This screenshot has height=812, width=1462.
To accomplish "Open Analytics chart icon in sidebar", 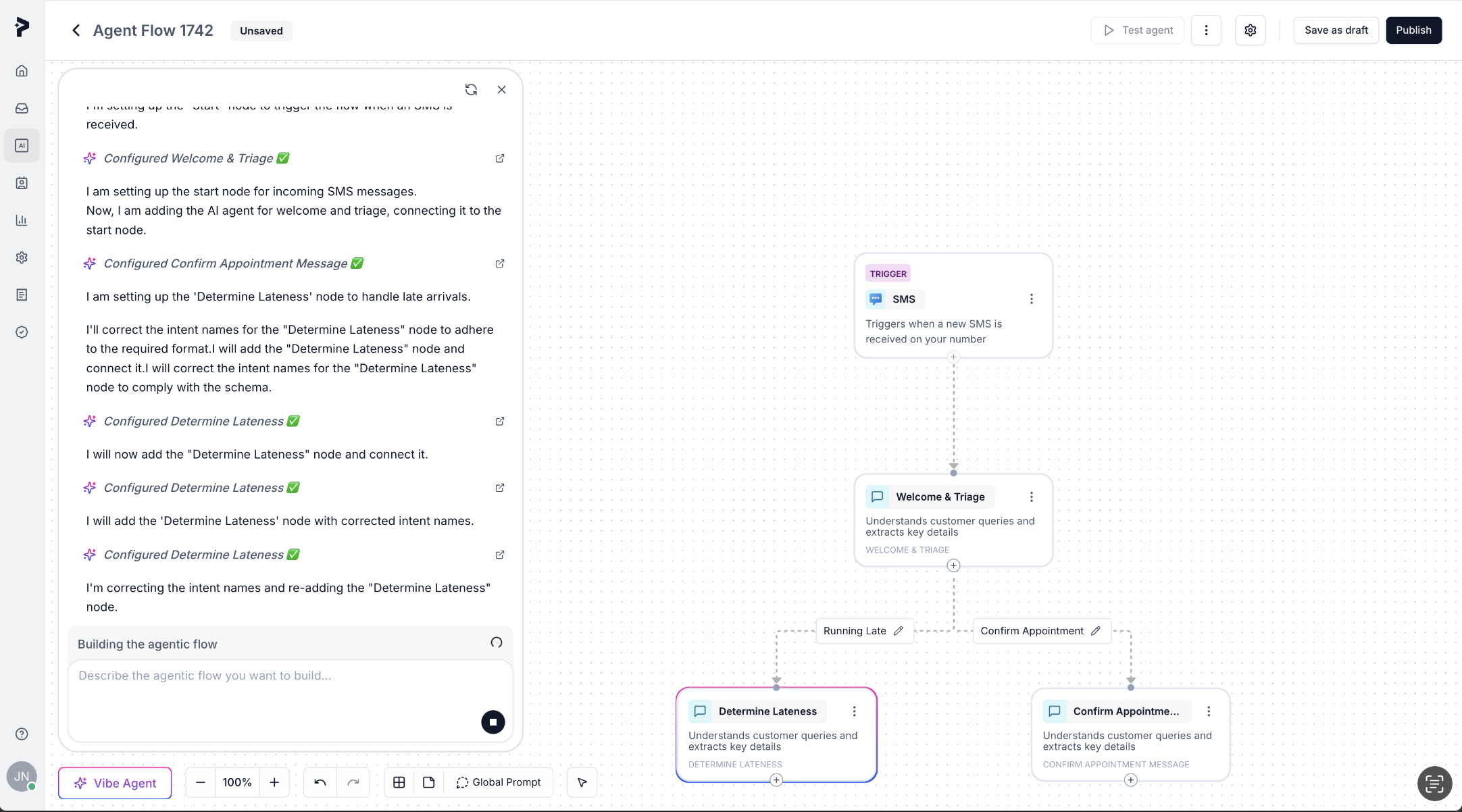I will click(x=22, y=220).
